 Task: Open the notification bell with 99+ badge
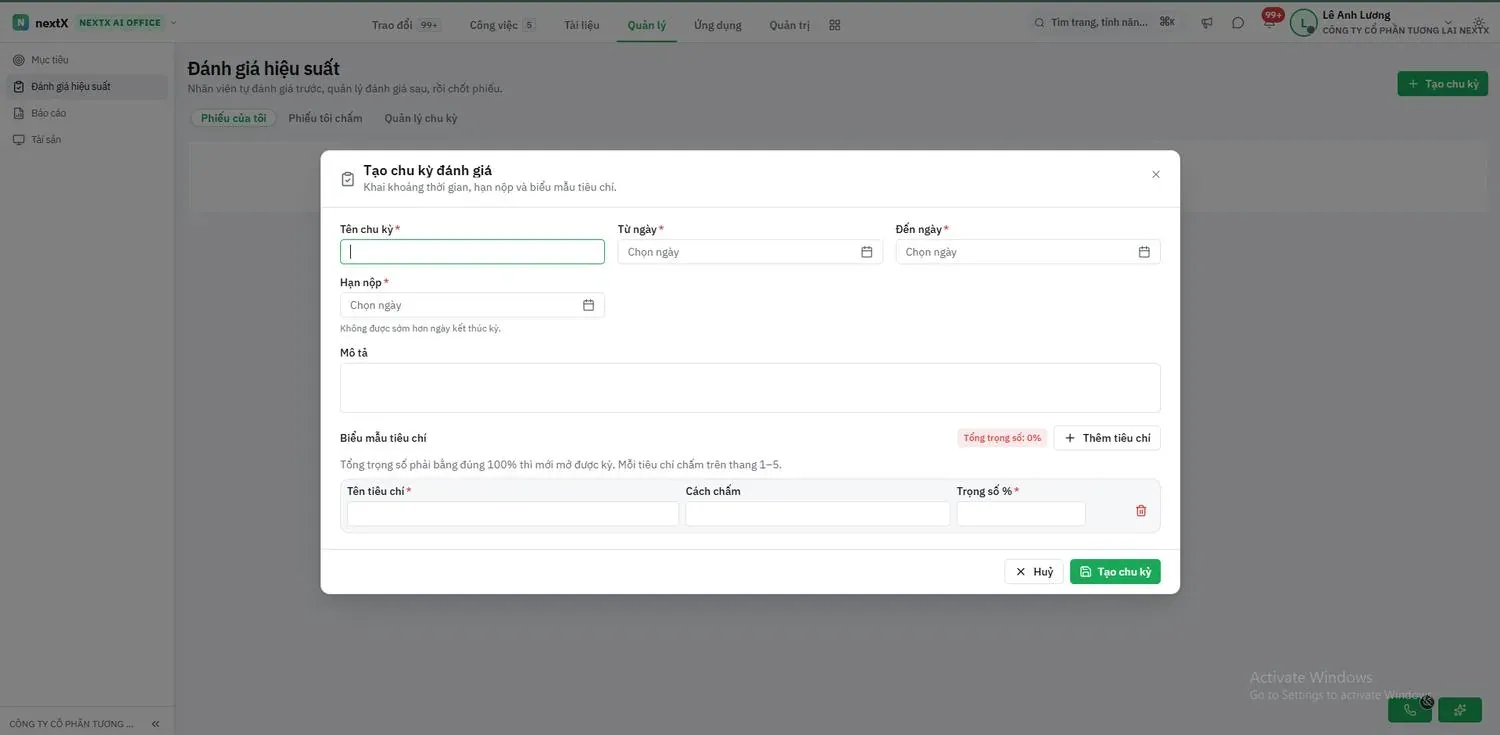[x=1269, y=22]
